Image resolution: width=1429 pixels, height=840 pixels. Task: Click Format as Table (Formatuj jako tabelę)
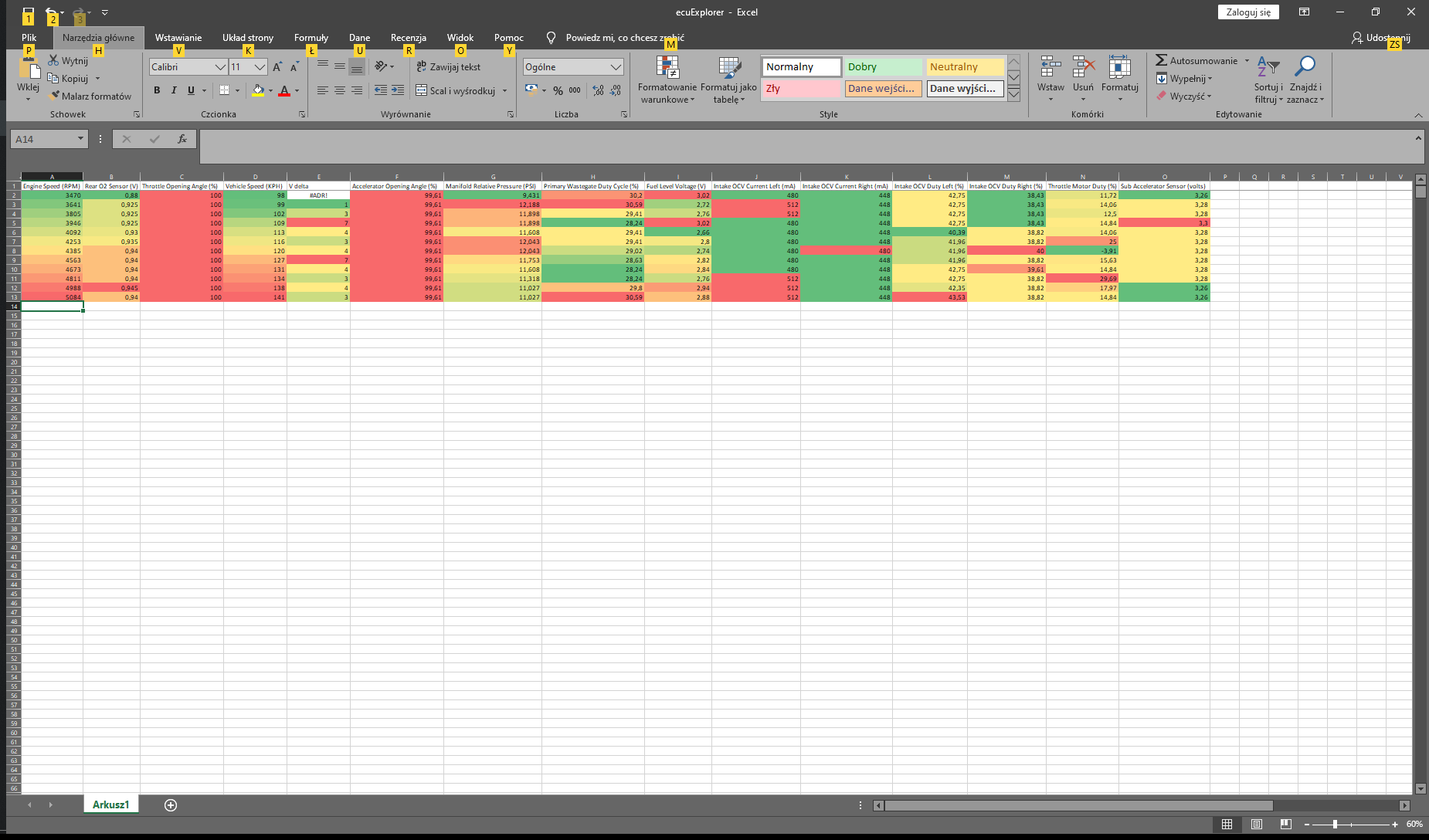click(728, 80)
